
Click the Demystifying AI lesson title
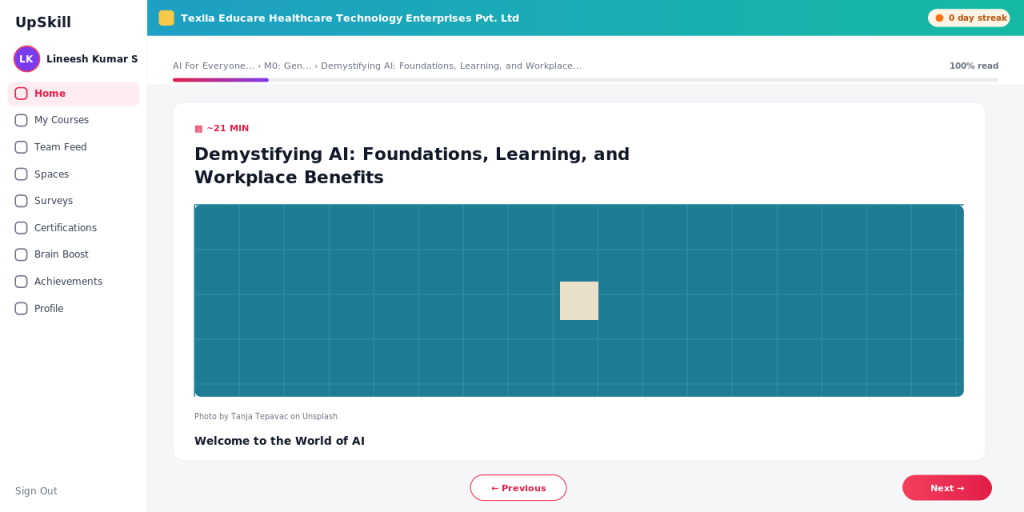pos(412,165)
